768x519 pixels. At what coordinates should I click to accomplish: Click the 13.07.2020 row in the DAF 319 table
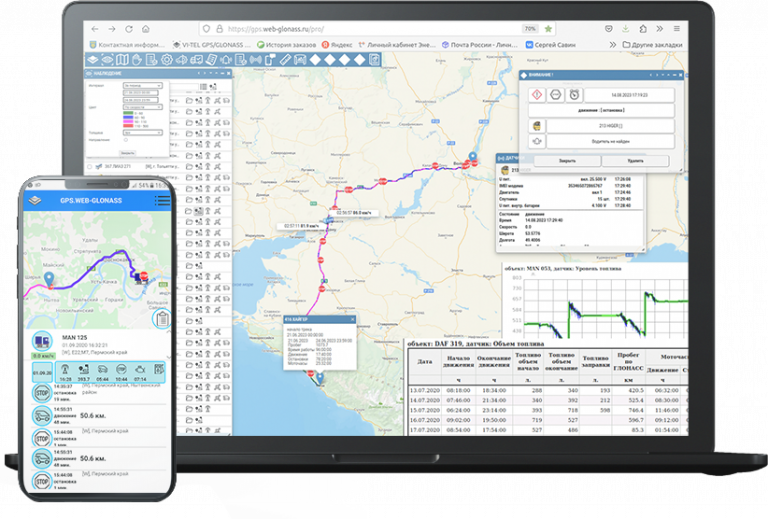(548, 390)
